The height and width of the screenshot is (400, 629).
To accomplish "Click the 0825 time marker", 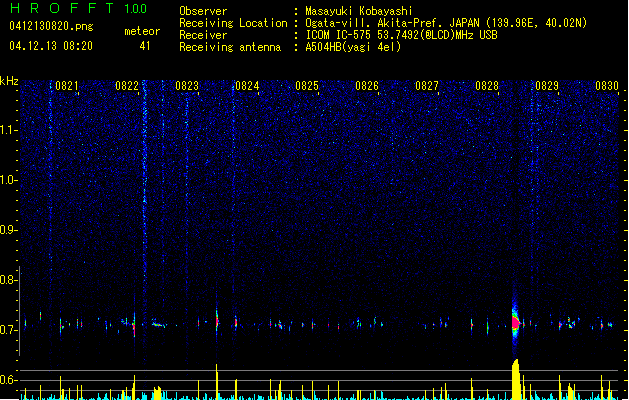I will pos(307,86).
